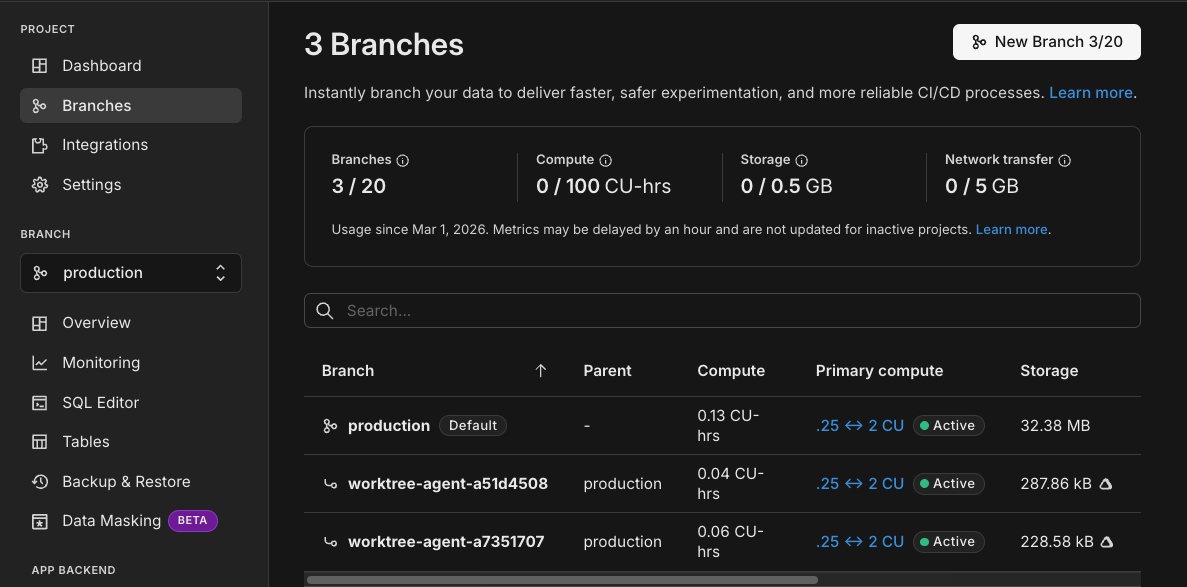Screen dimensions: 1187x587
Task: Open the production branch selector dropdown
Action: [131, 273]
